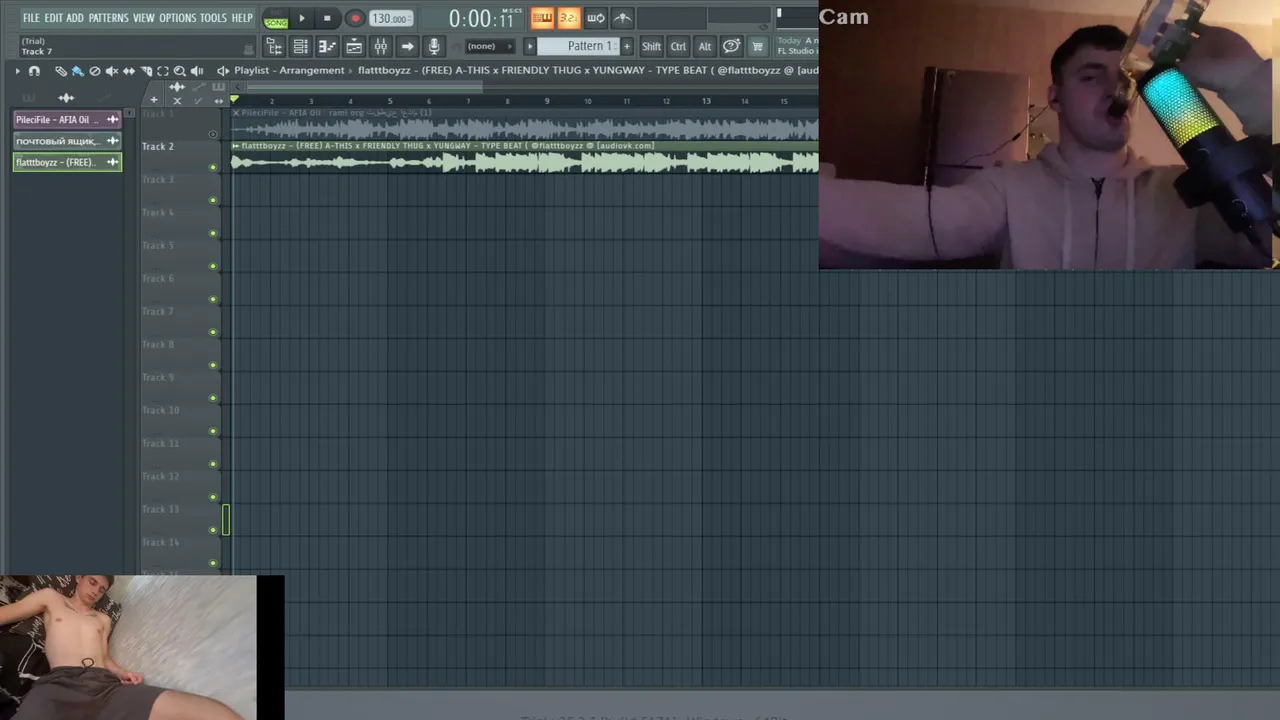Select the PileciFile - AFIA Oil clip

(67, 120)
